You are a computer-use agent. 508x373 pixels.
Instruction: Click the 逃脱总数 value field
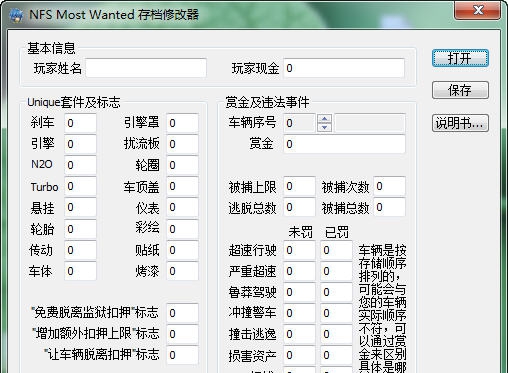(x=299, y=207)
